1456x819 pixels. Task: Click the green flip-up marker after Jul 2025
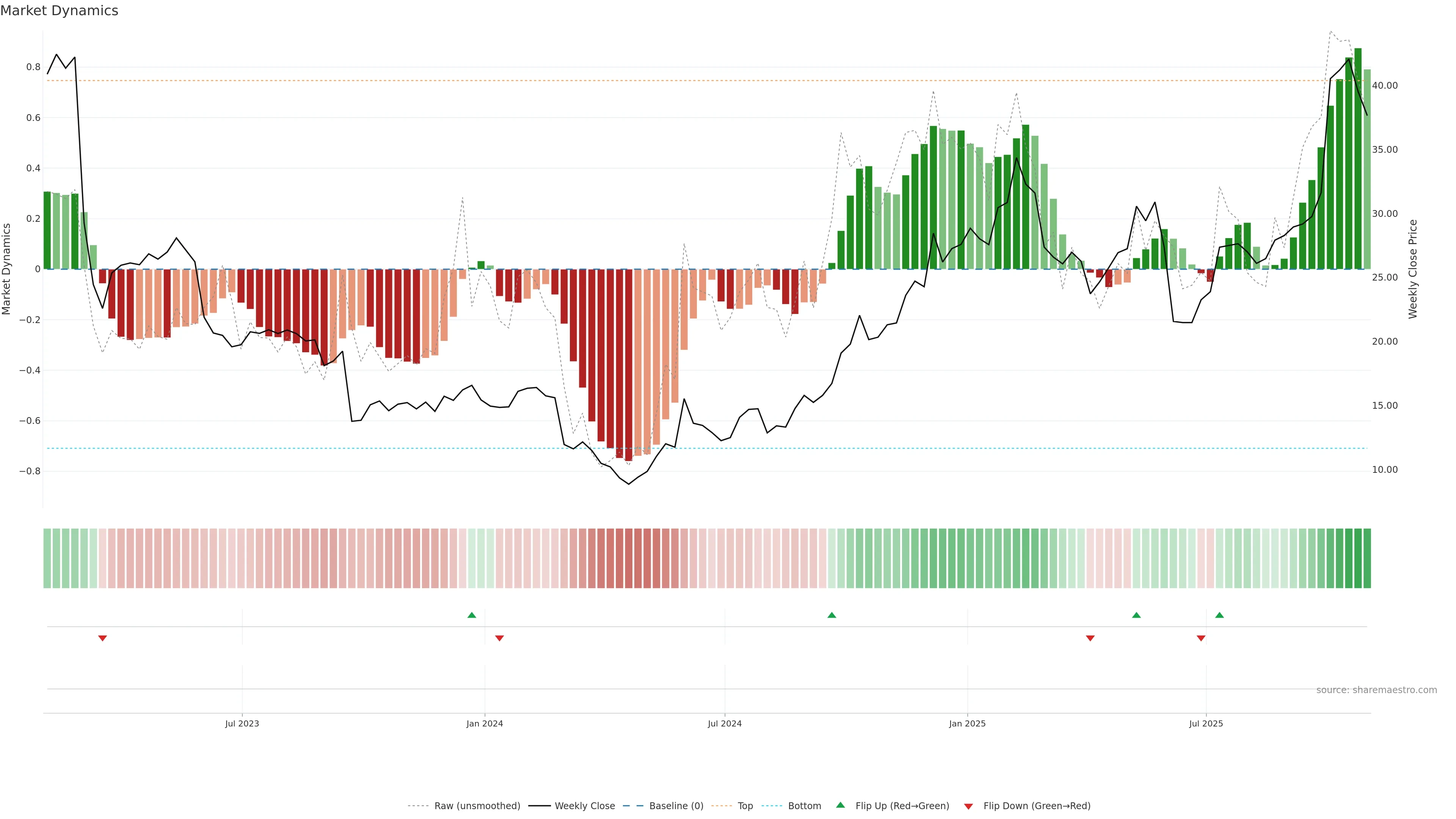pyautogui.click(x=1219, y=615)
